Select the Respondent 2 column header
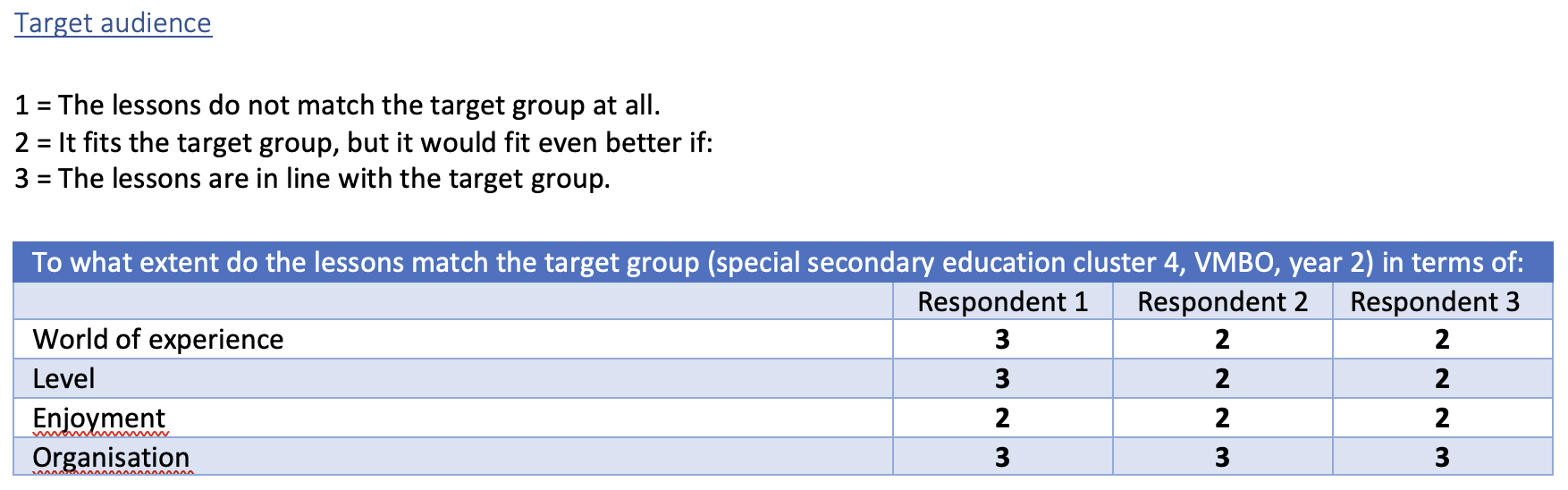Image resolution: width=1568 pixels, height=490 pixels. (1222, 302)
